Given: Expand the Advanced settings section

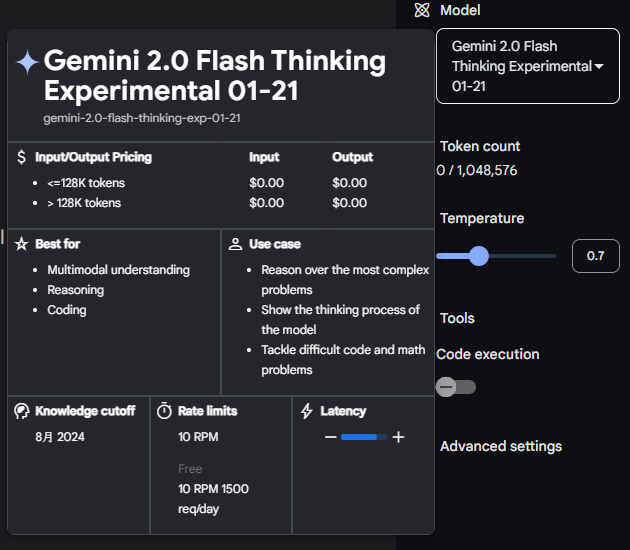Looking at the screenshot, I should (x=501, y=446).
